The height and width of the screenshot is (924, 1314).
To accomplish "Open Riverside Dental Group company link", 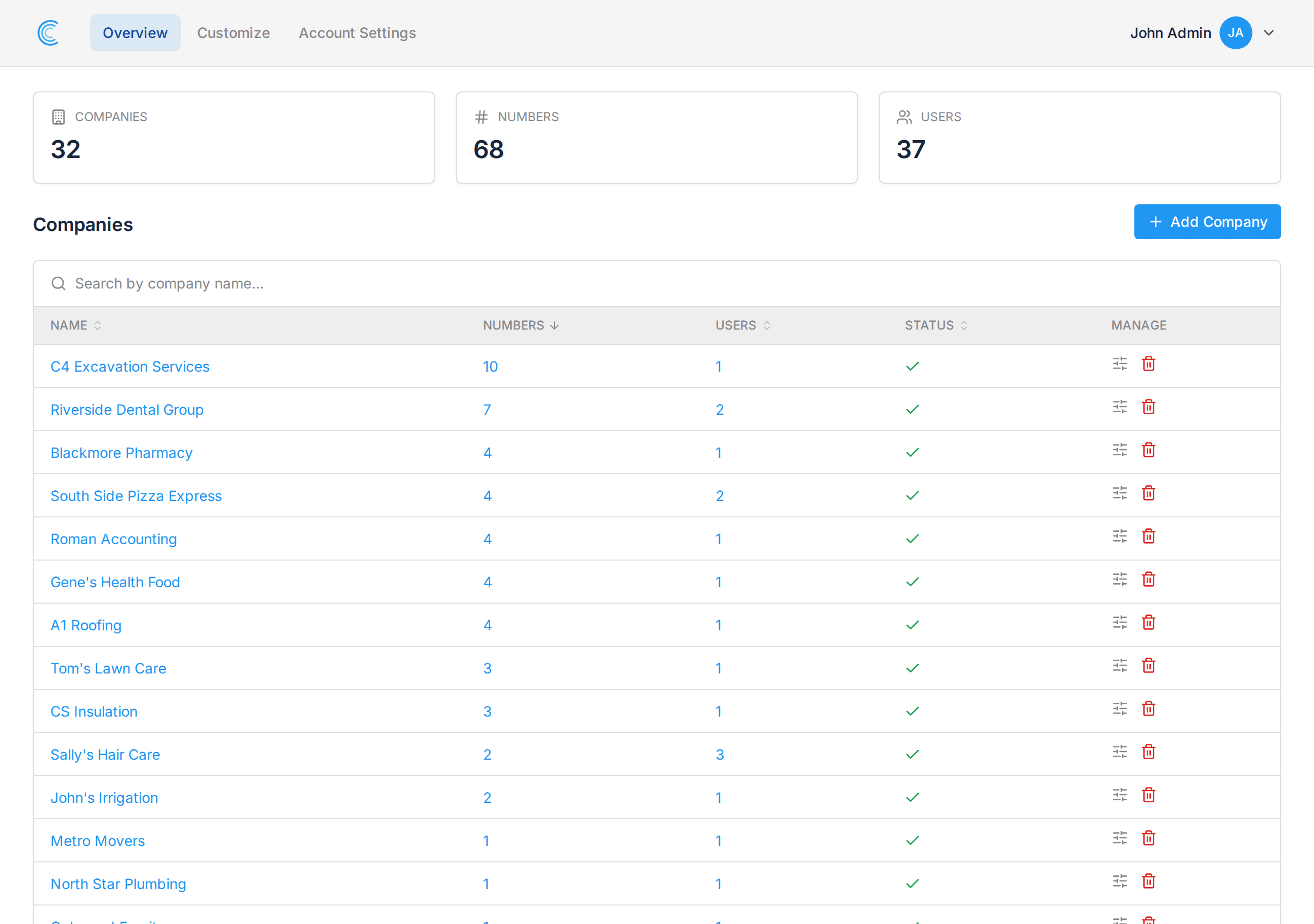I will click(127, 410).
